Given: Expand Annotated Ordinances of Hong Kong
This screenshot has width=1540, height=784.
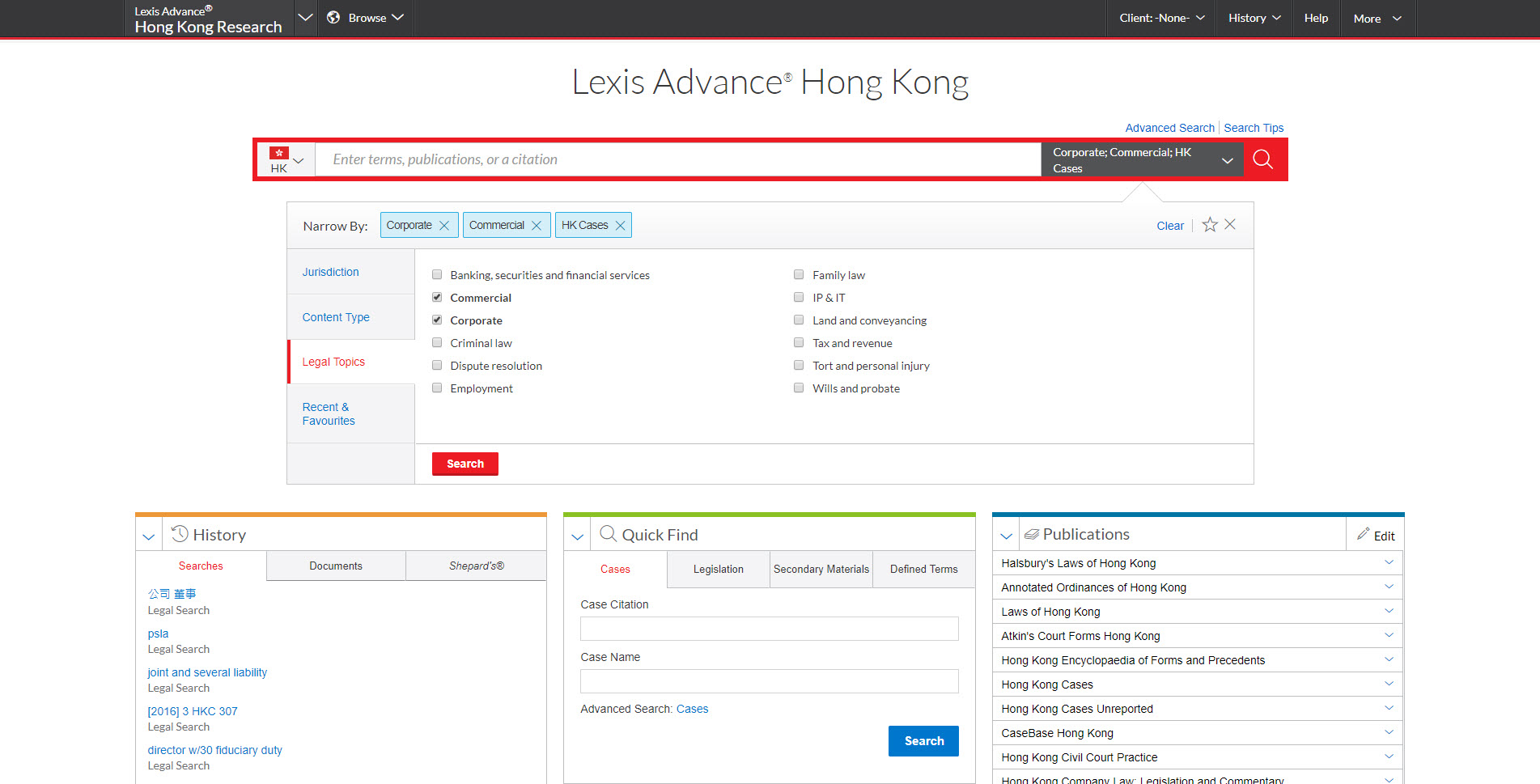Looking at the screenshot, I should point(1389,587).
